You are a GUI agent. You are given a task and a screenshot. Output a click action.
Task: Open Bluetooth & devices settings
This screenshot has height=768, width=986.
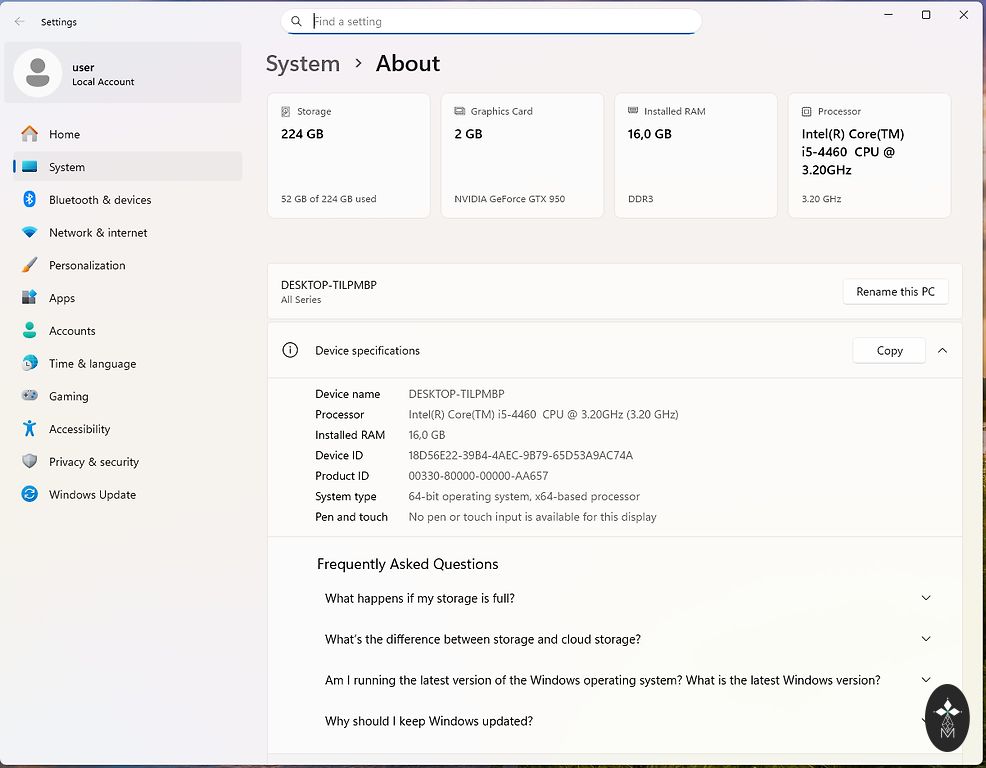100,200
